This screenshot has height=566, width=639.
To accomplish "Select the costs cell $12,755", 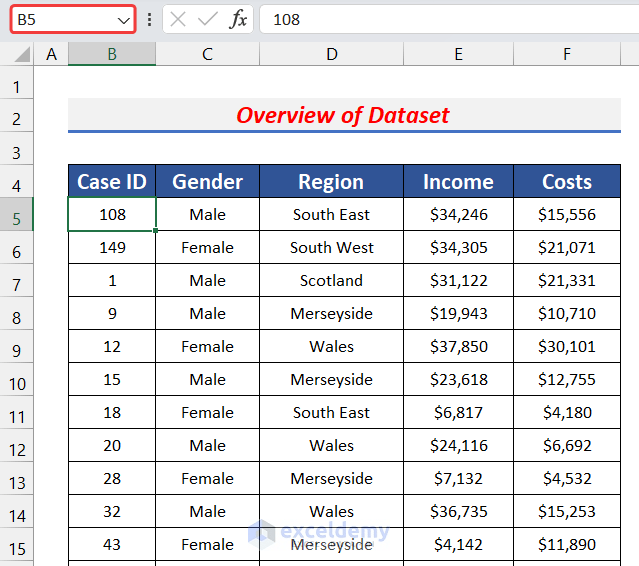I will coord(567,379).
